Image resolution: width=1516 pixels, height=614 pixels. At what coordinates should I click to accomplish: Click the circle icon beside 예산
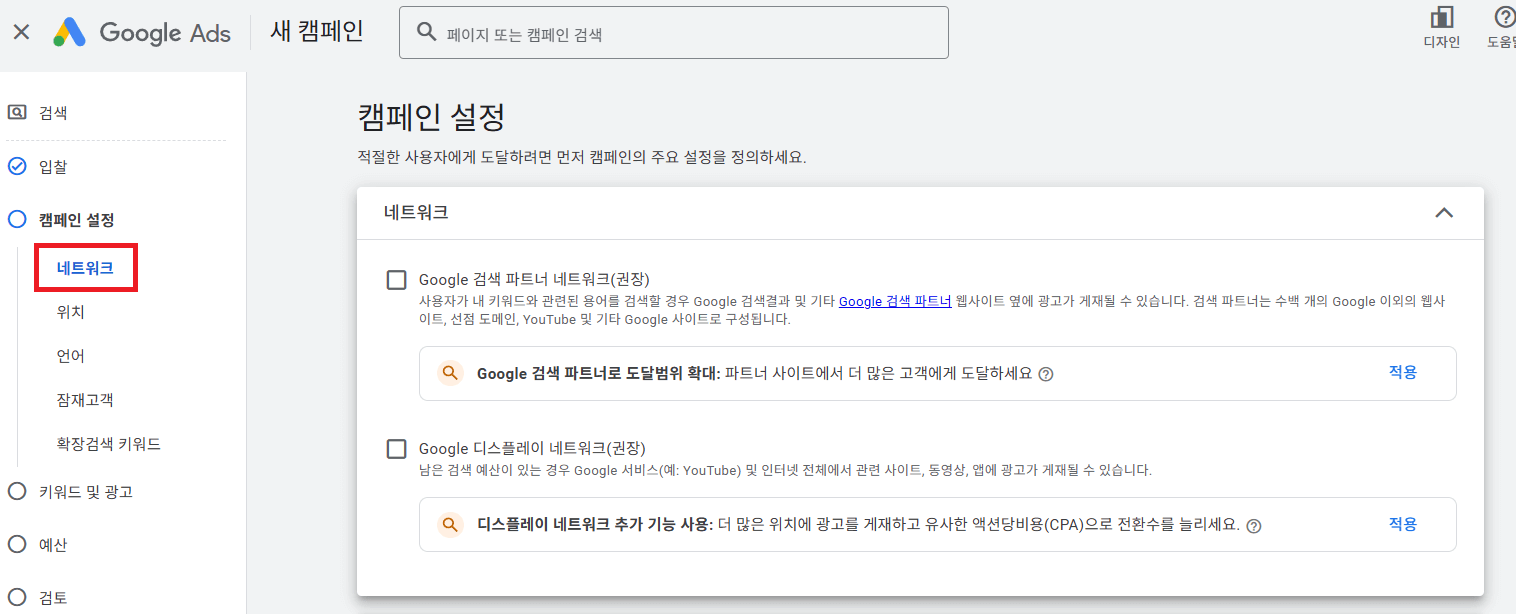[x=17, y=545]
